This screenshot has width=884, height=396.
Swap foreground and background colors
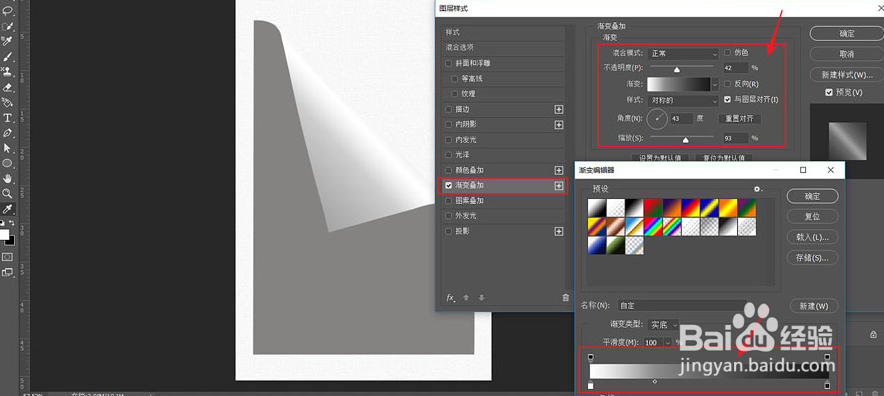(12, 223)
